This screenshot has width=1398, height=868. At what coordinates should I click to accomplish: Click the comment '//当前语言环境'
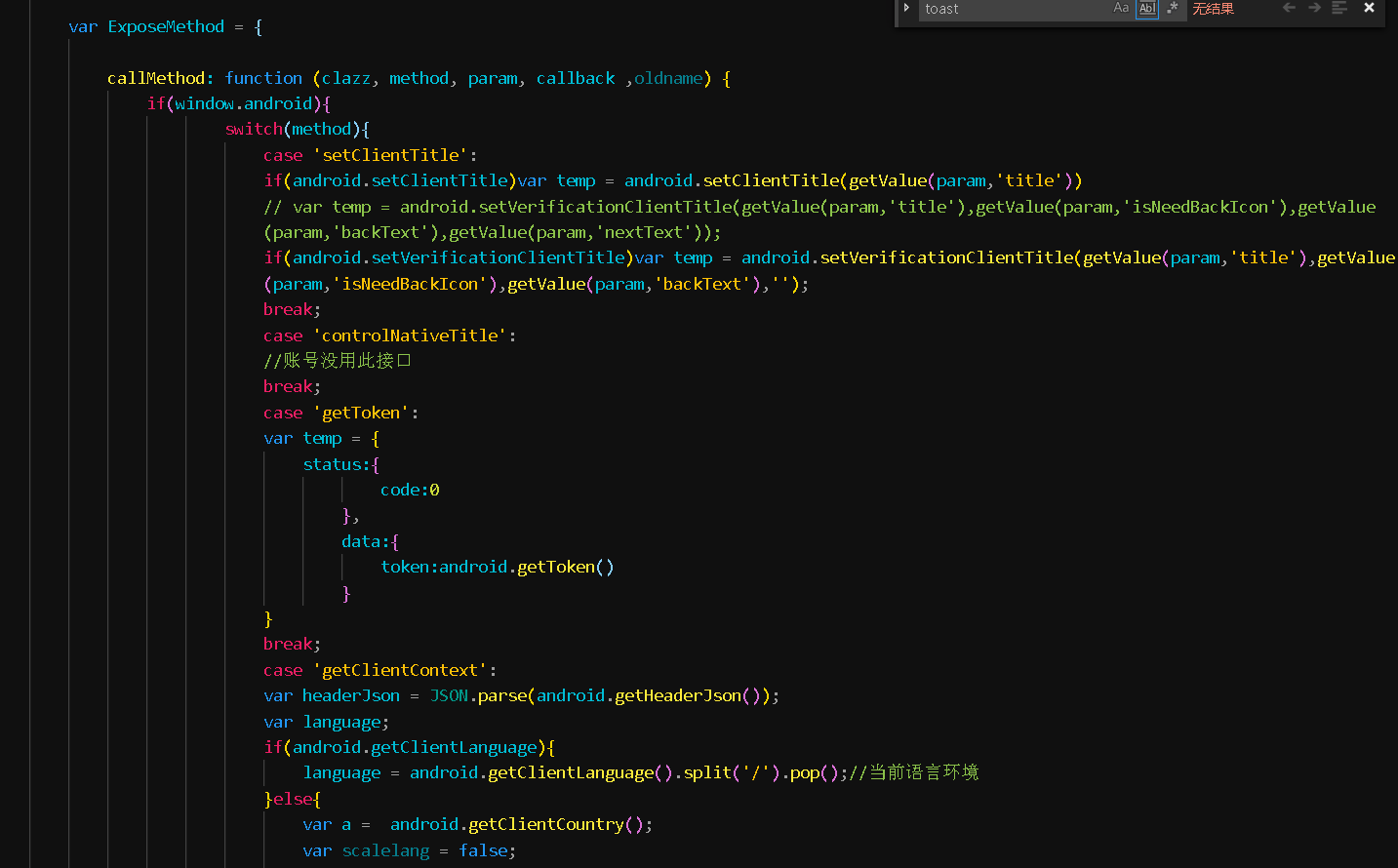(914, 772)
